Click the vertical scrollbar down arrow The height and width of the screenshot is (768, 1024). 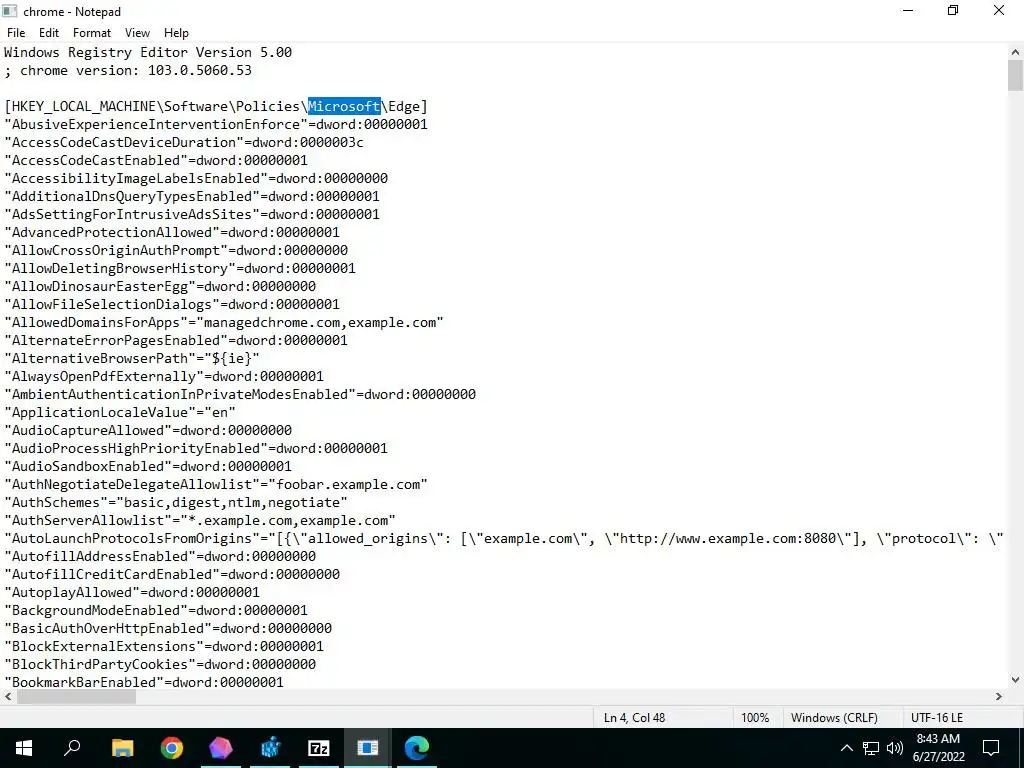pos(1015,680)
